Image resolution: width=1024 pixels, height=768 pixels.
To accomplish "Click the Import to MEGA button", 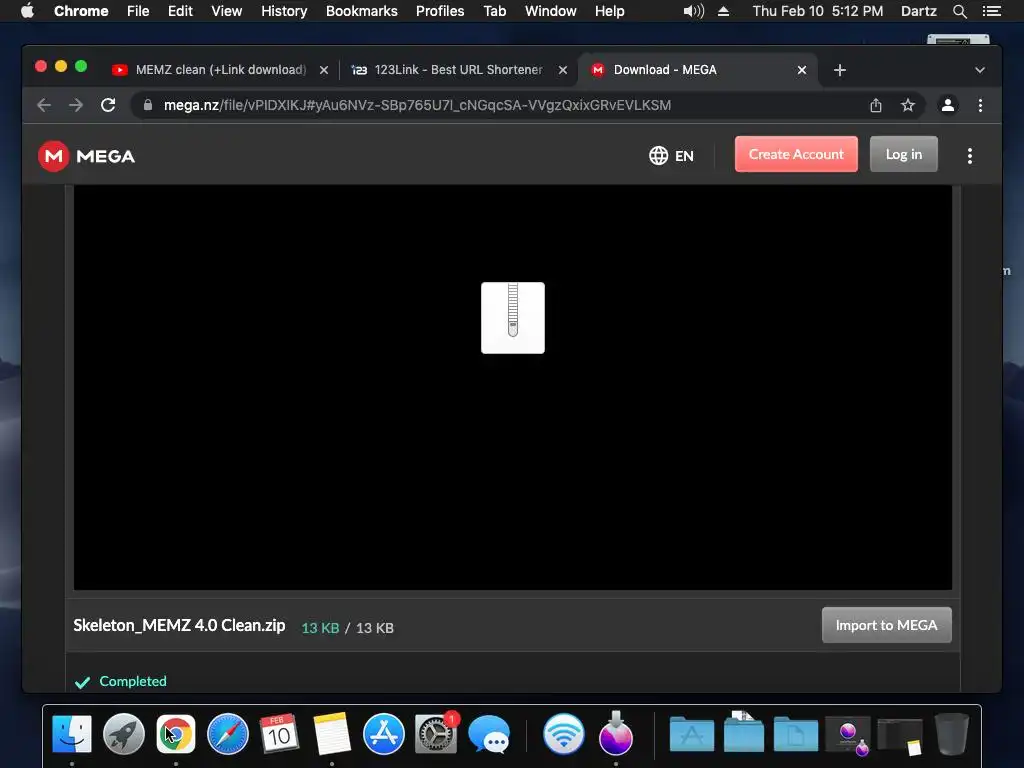I will click(886, 625).
